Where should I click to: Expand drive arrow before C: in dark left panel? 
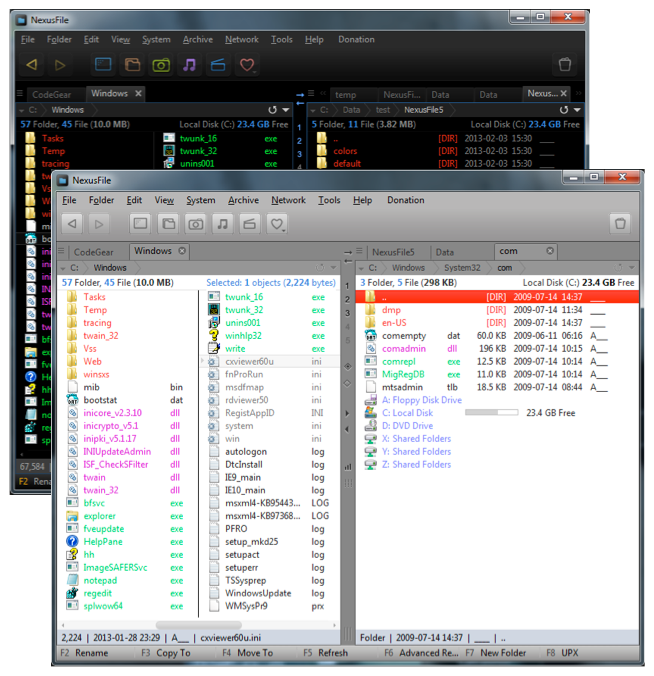(x=21, y=110)
